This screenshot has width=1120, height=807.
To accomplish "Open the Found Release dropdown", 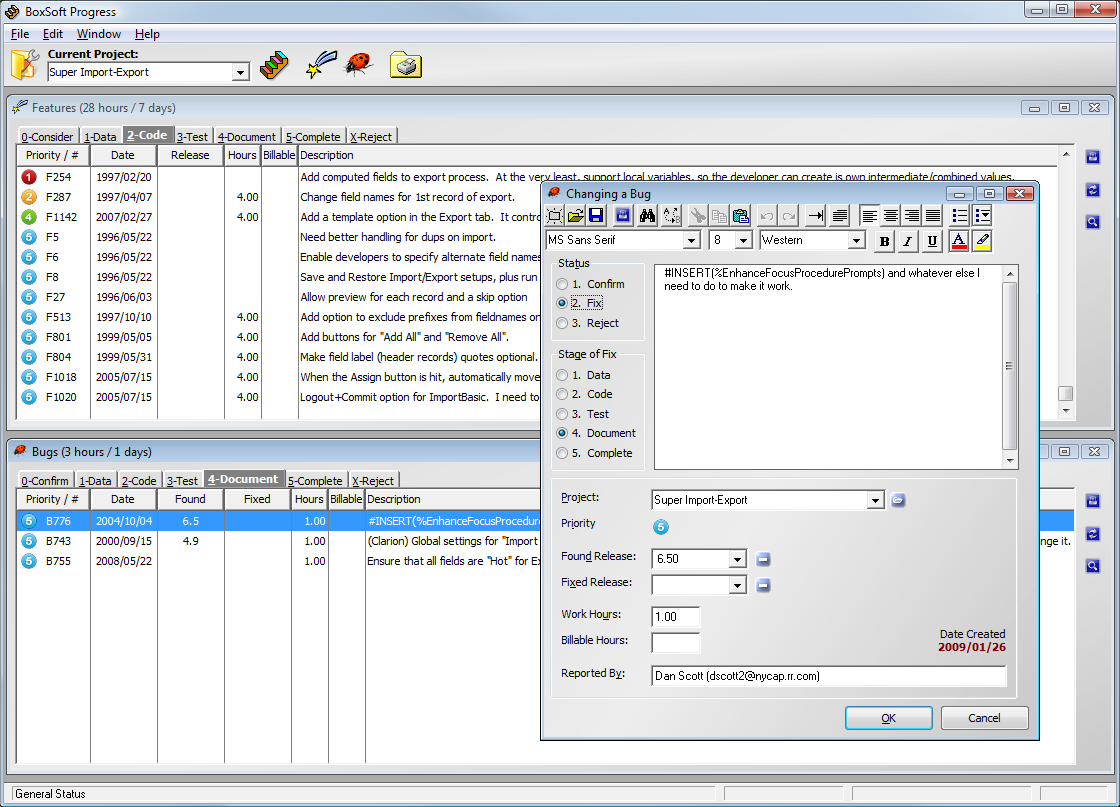I will [x=738, y=559].
